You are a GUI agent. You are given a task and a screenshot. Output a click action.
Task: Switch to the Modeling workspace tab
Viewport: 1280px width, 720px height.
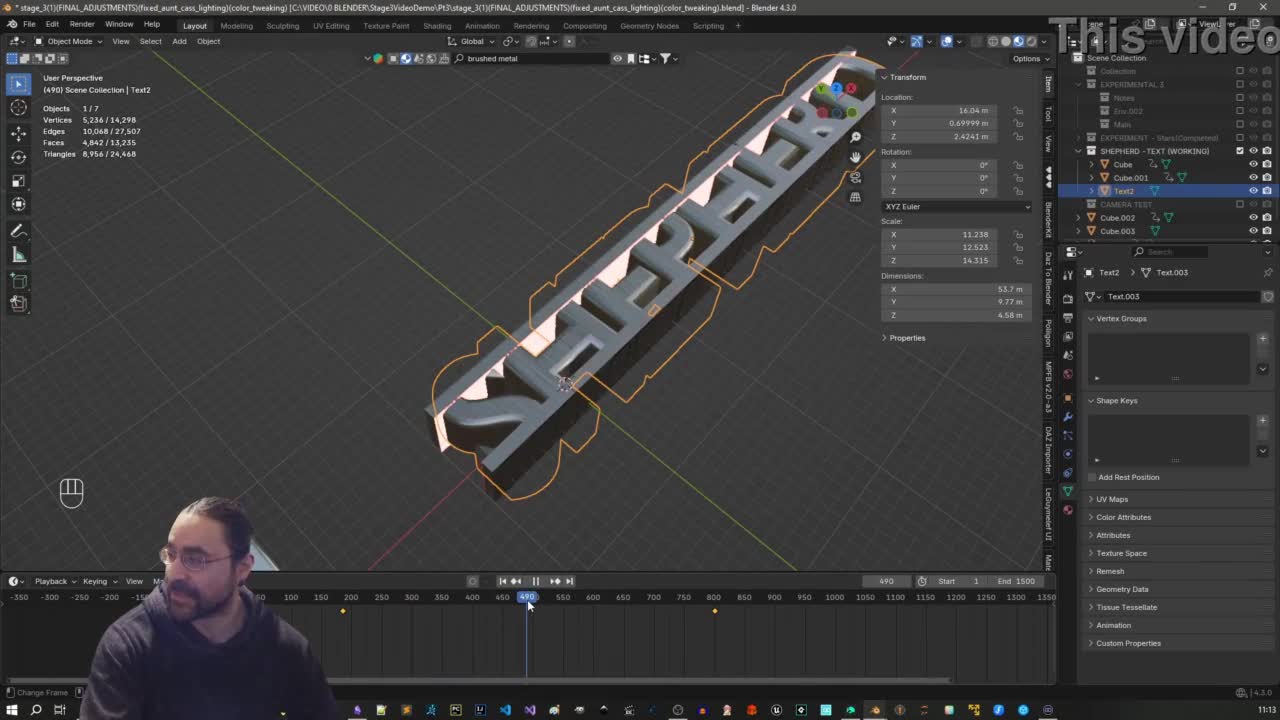[236, 26]
